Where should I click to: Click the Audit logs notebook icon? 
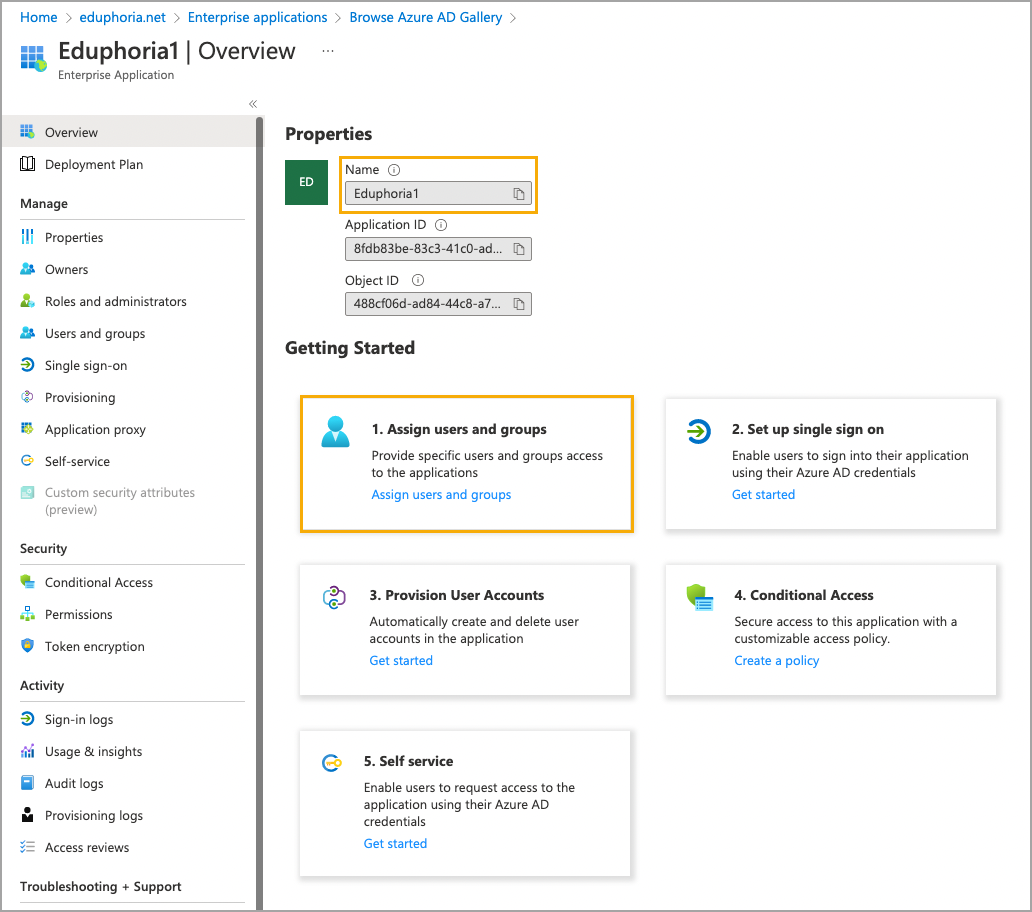pyautogui.click(x=27, y=783)
